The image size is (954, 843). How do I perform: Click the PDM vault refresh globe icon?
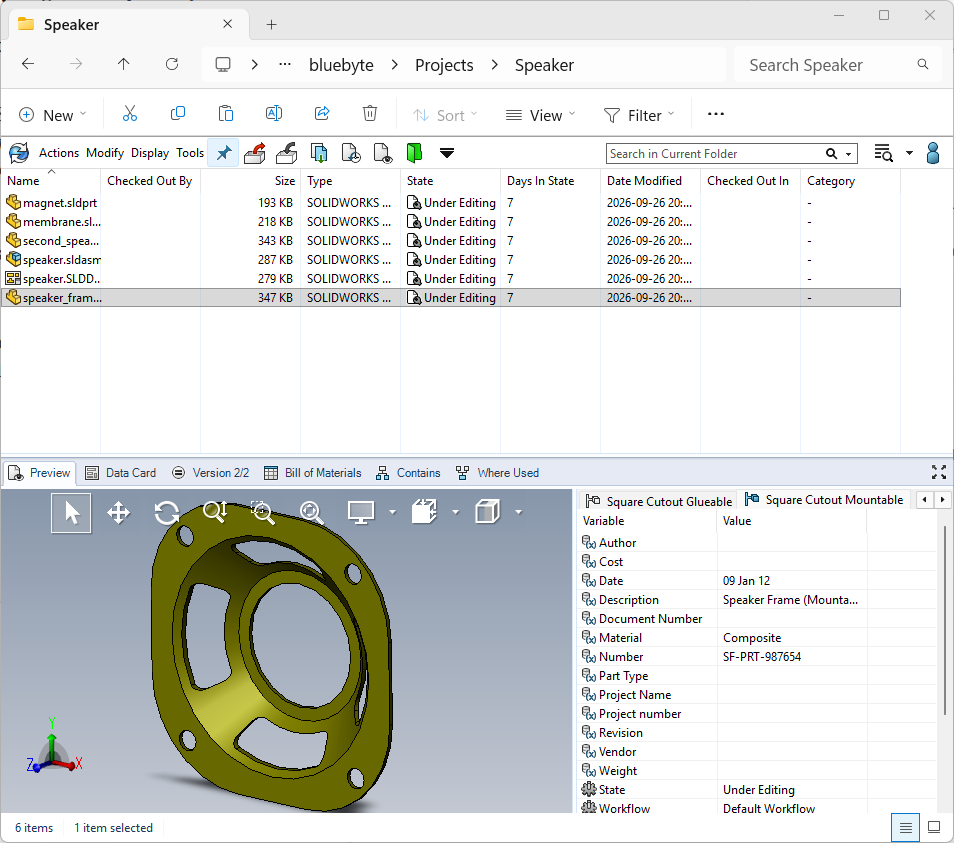point(19,153)
